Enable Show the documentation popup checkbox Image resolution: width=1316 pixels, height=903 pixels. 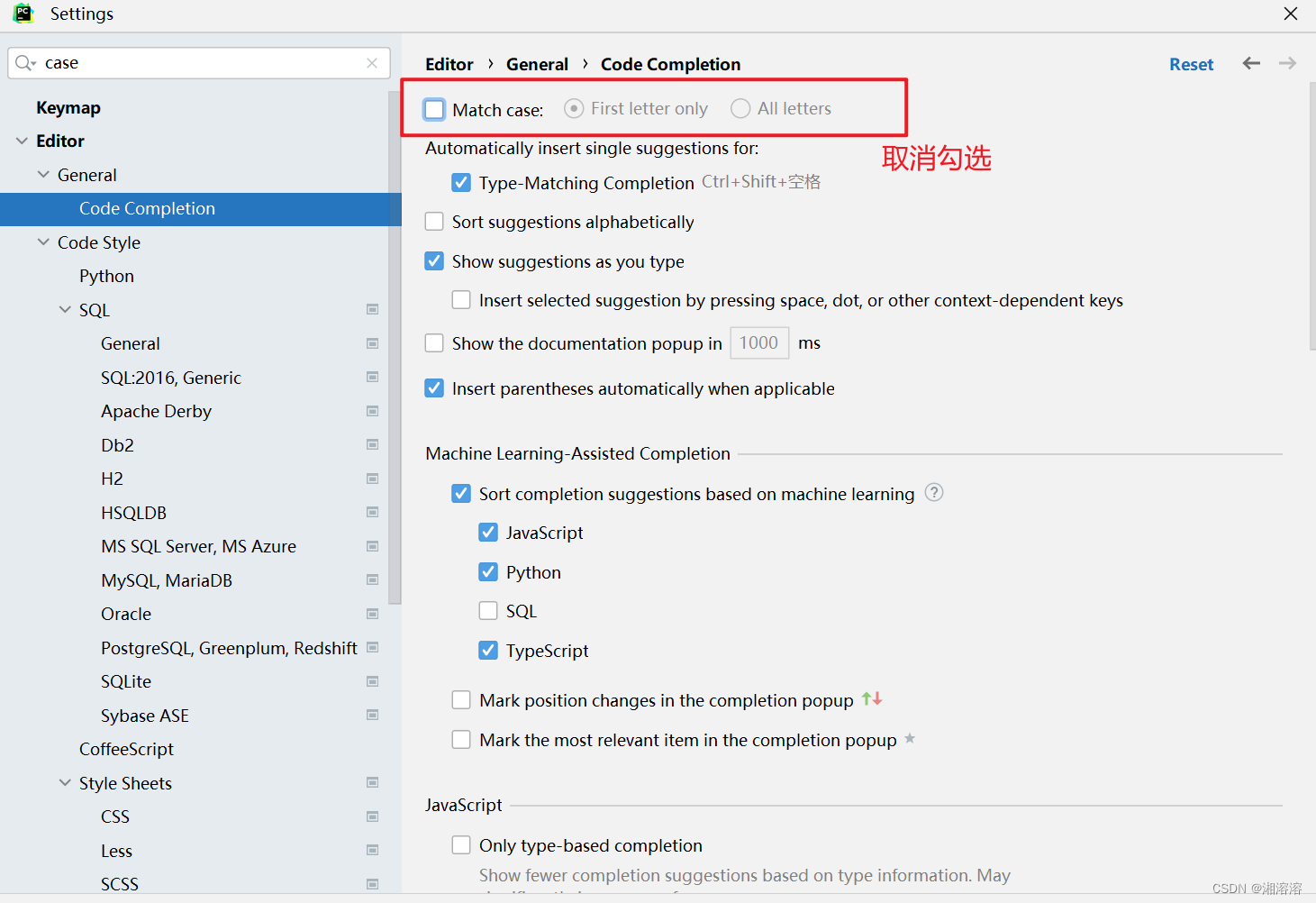(434, 343)
